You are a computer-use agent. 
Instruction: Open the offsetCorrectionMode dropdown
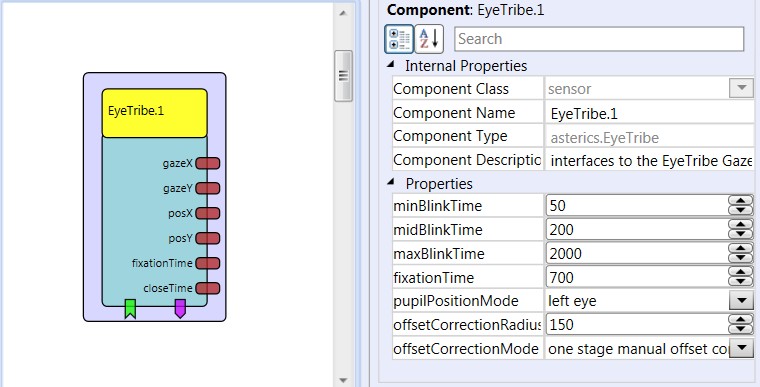tap(741, 349)
